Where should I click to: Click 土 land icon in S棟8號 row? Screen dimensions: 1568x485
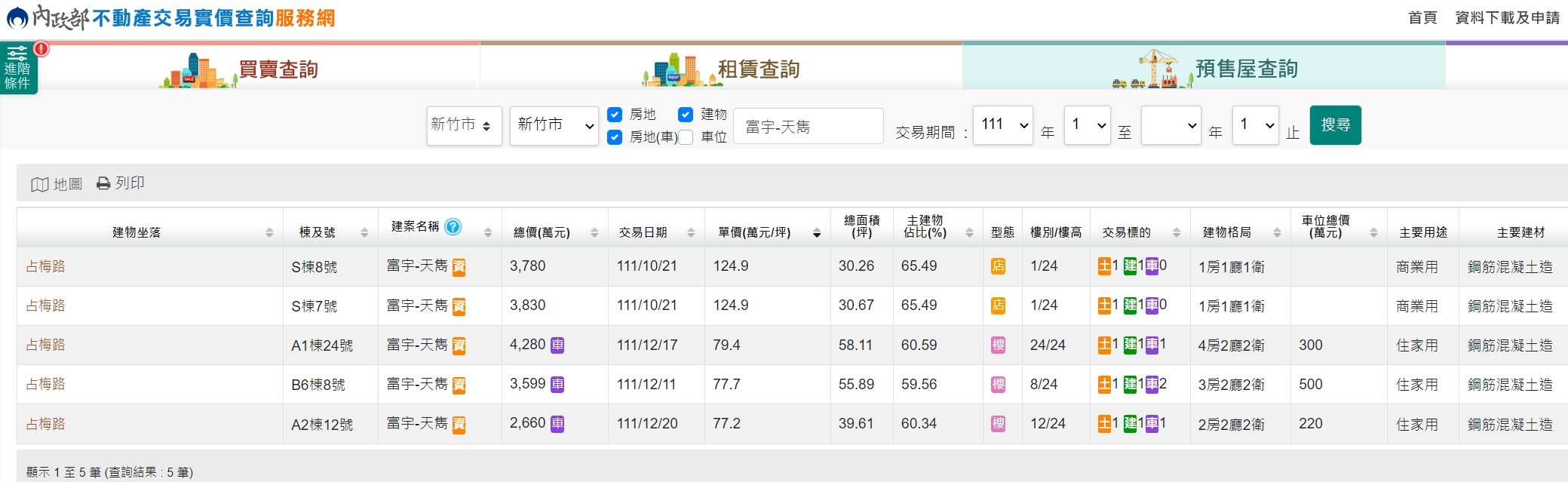point(1104,266)
